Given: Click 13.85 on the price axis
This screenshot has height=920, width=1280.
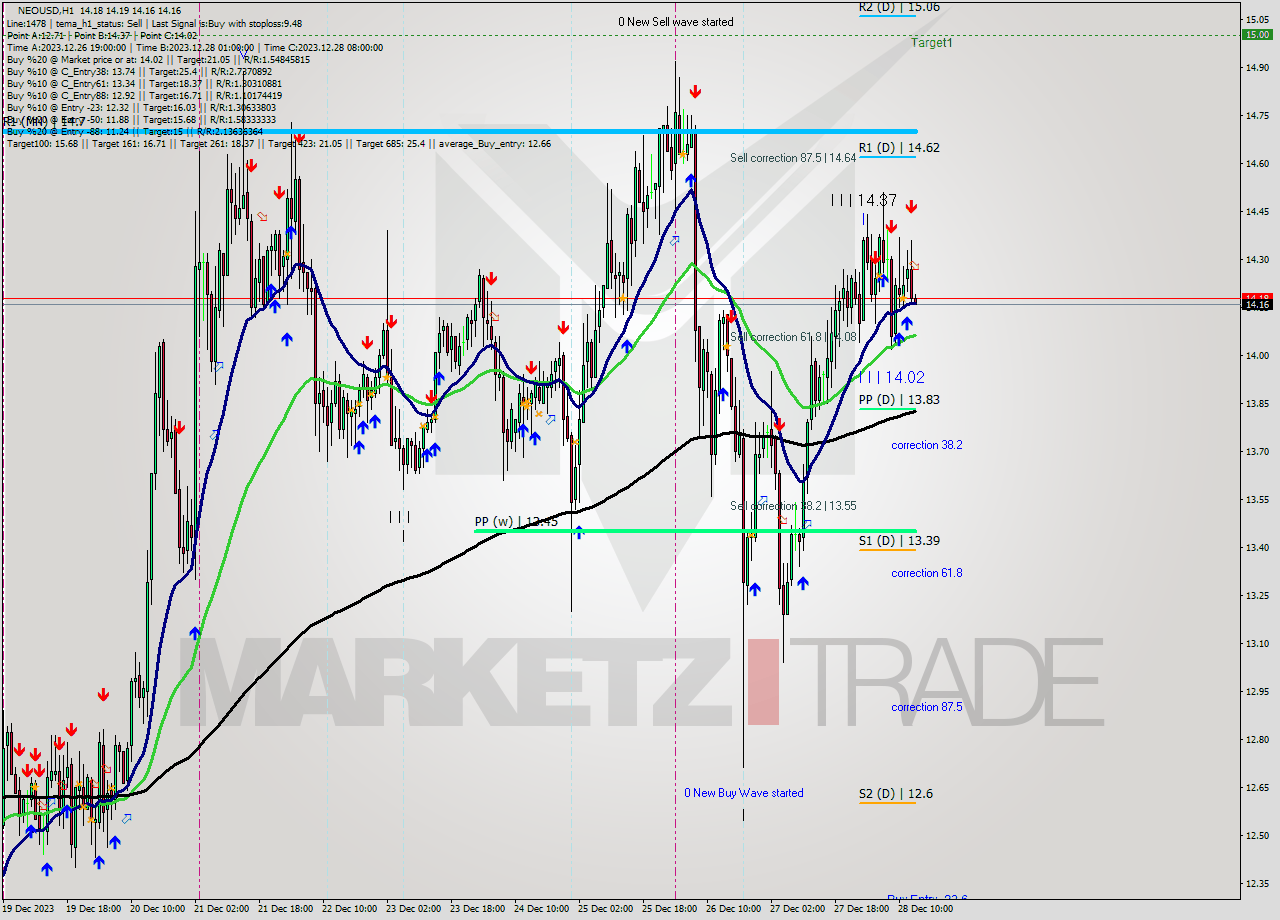Looking at the screenshot, I should (1257, 403).
